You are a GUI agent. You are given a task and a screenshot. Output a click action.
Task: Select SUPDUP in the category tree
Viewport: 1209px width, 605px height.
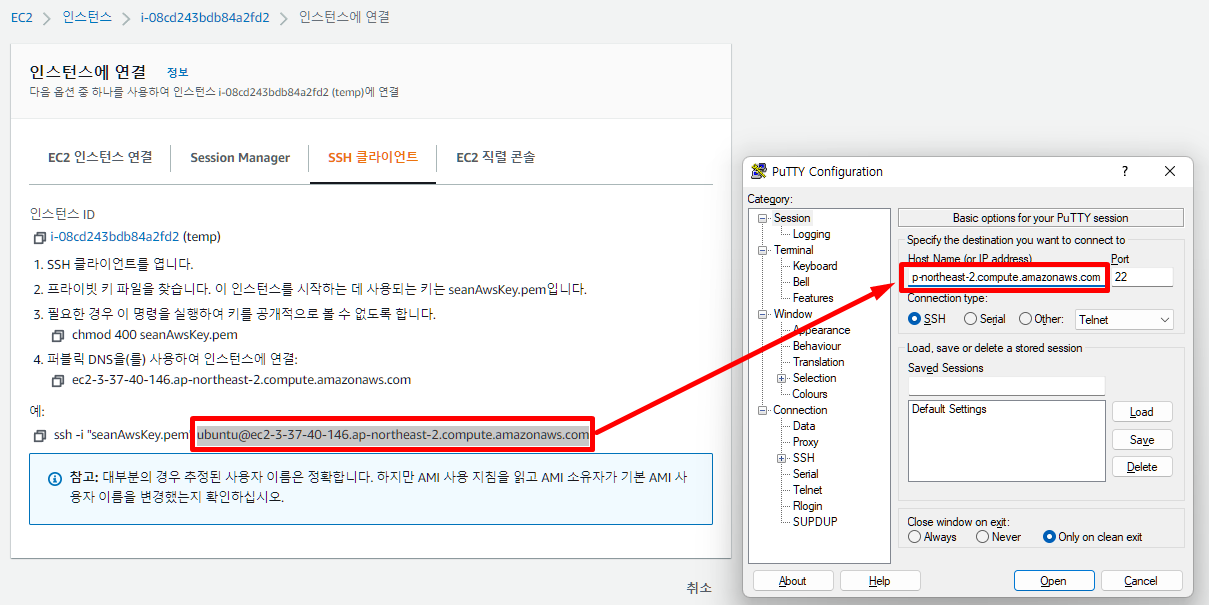[815, 522]
